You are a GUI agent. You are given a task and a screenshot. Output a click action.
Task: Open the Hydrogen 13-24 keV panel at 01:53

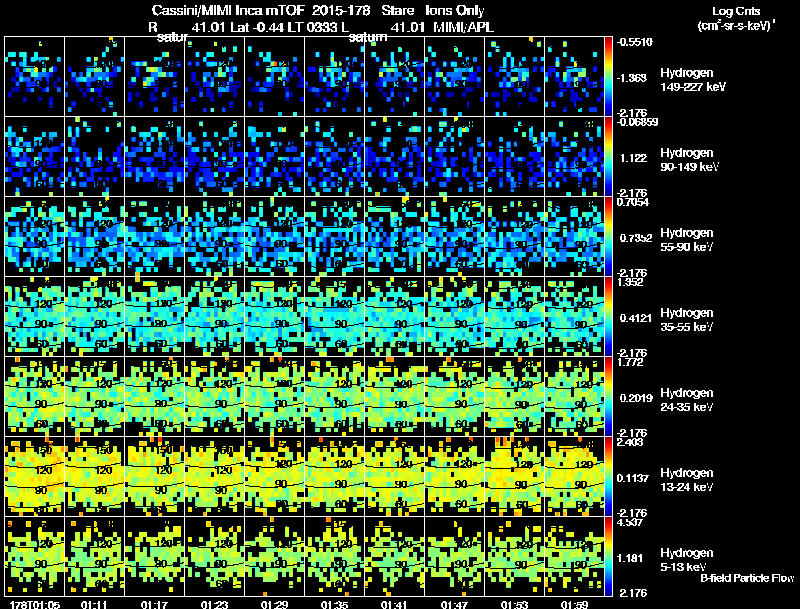tap(514, 477)
